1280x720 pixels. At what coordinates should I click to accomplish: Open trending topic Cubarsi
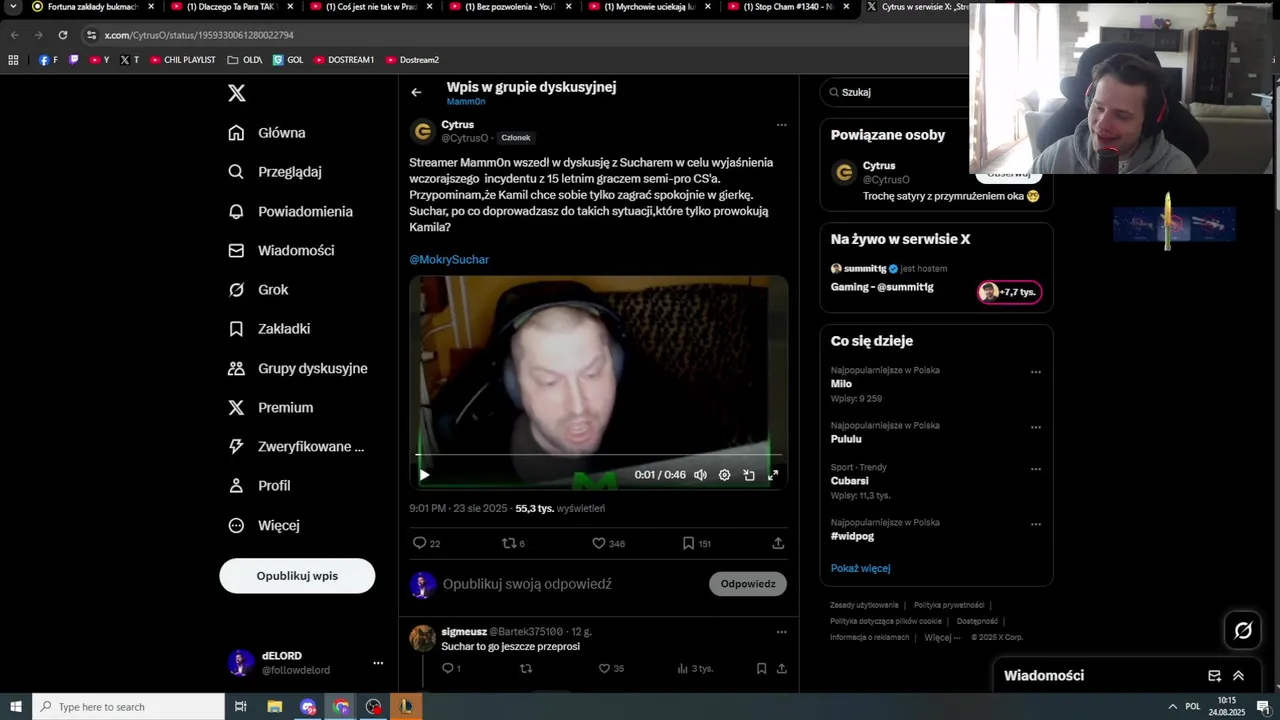pyautogui.click(x=849, y=481)
